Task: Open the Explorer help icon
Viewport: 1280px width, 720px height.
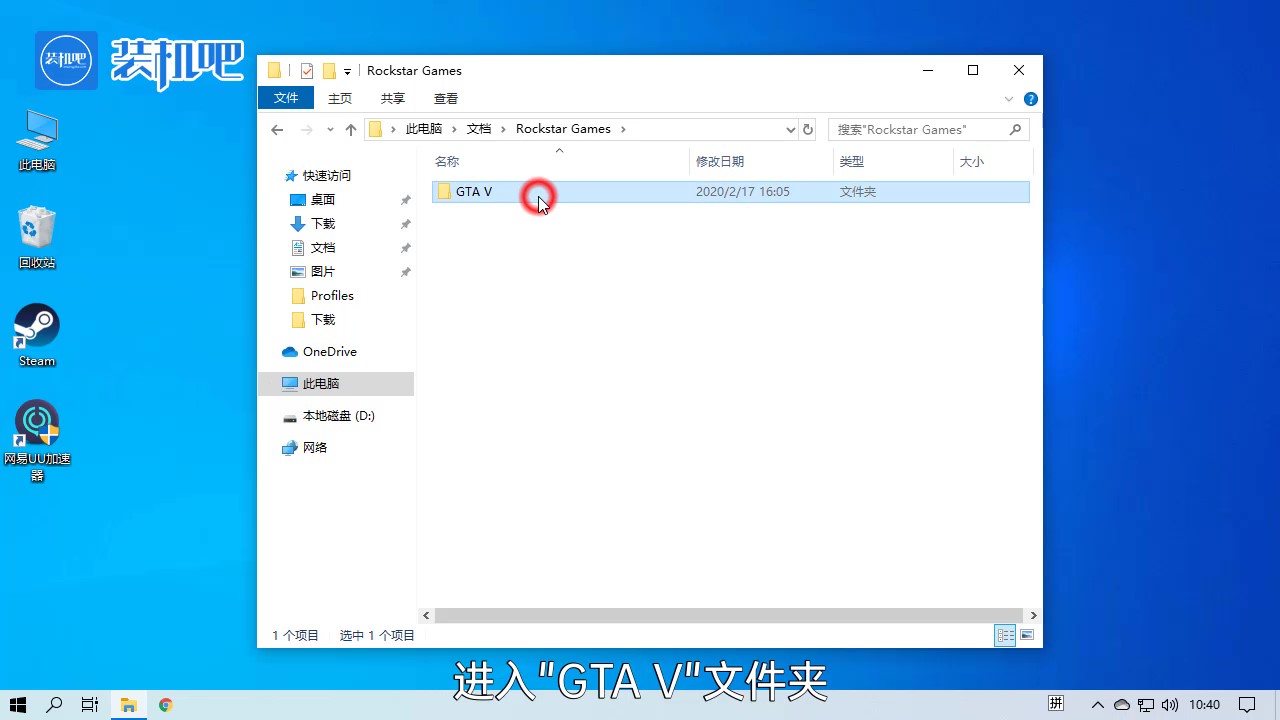Action: click(x=1031, y=99)
